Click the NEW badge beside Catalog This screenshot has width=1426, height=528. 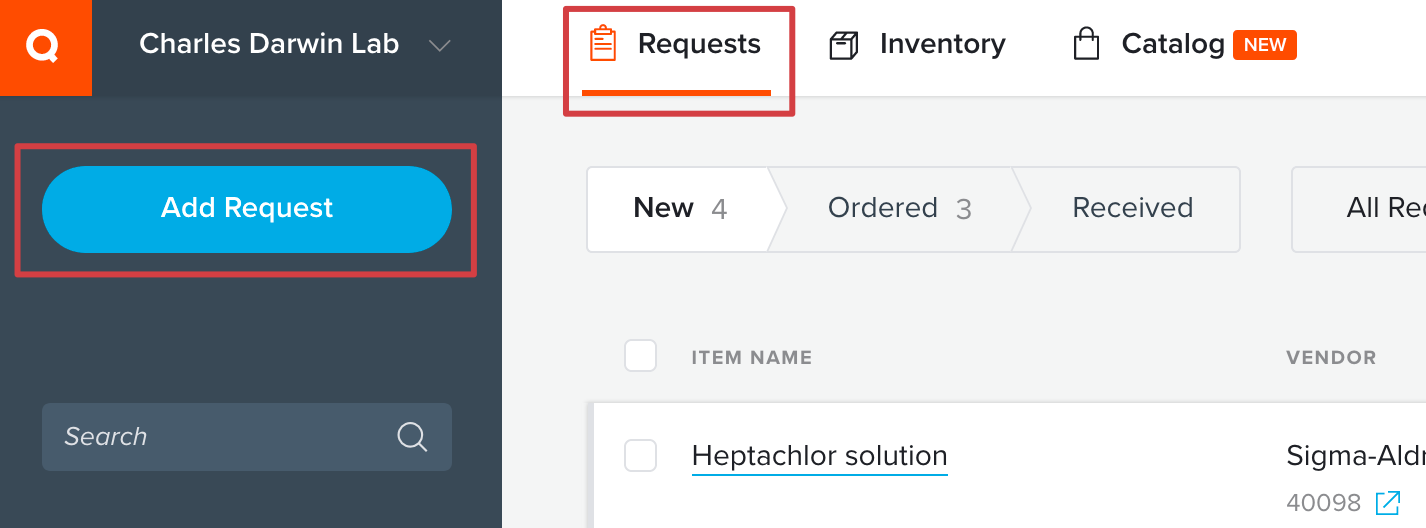(x=1265, y=45)
